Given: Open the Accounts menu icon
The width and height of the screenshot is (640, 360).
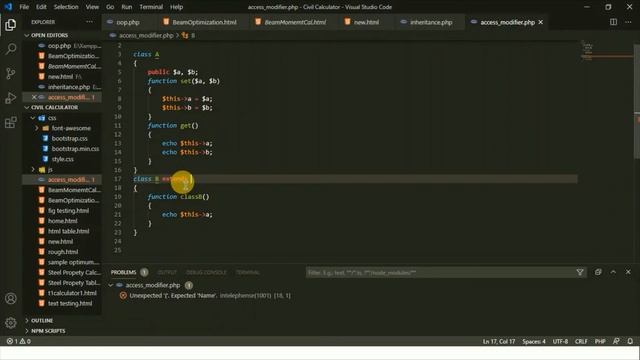Looking at the screenshot, I should [x=11, y=298].
